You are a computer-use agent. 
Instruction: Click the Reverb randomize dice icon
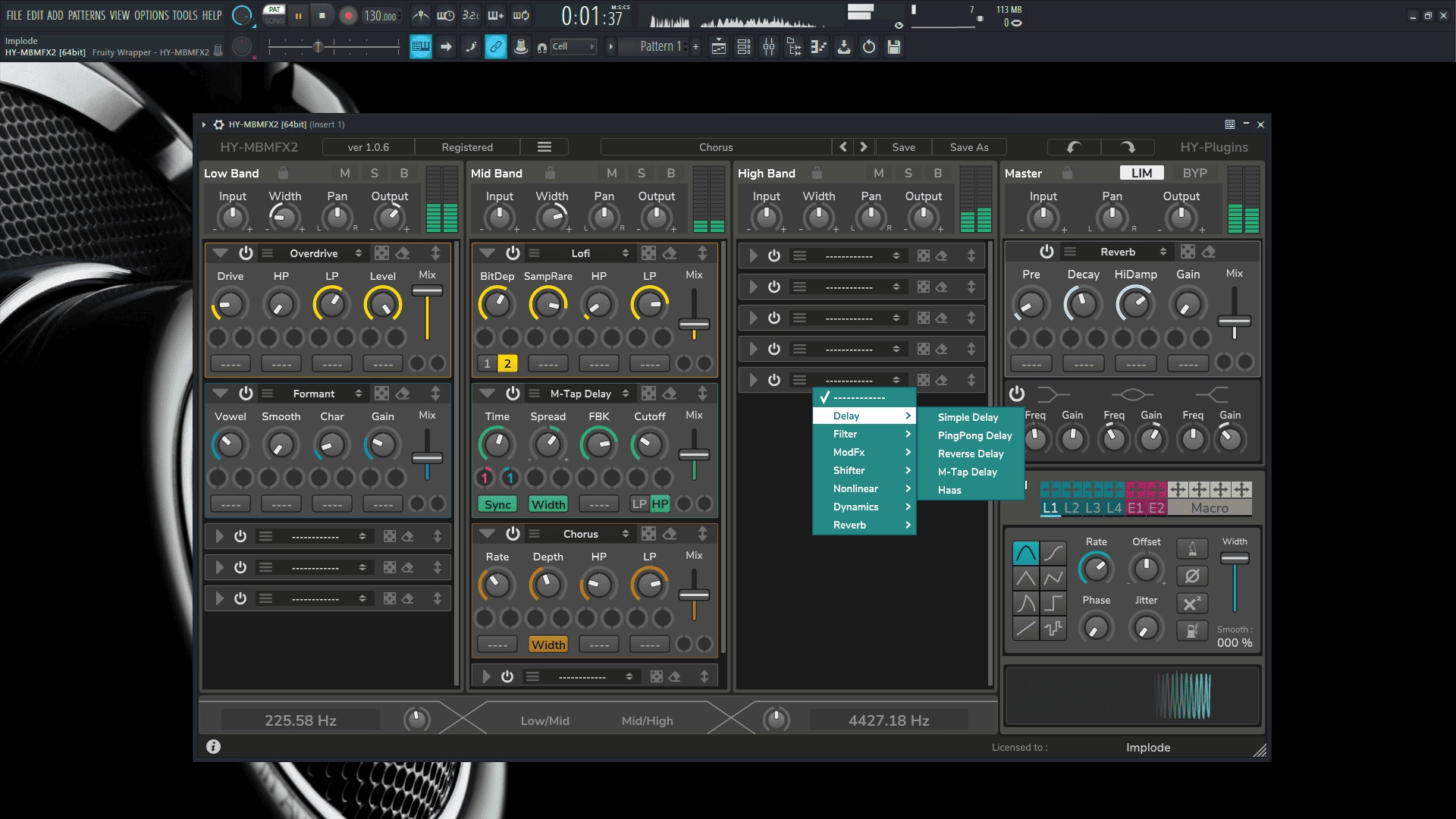coord(1188,252)
